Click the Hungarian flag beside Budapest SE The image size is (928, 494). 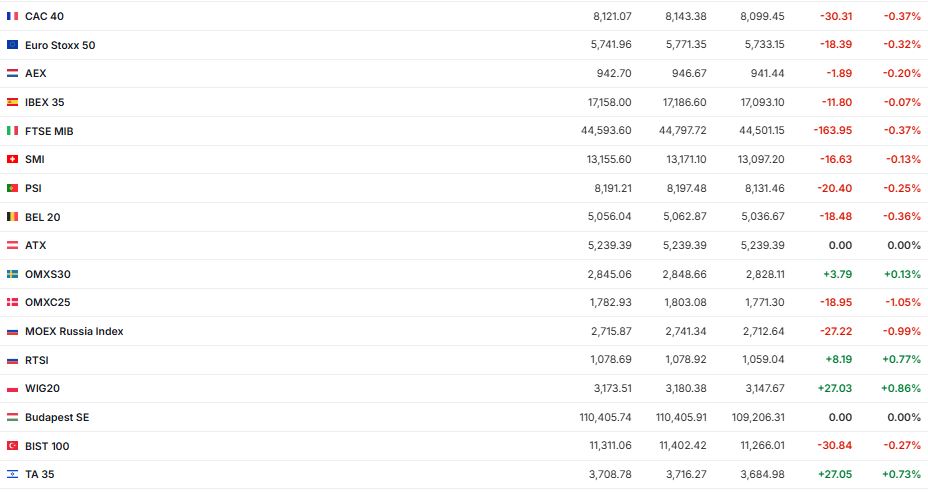[x=12, y=417]
